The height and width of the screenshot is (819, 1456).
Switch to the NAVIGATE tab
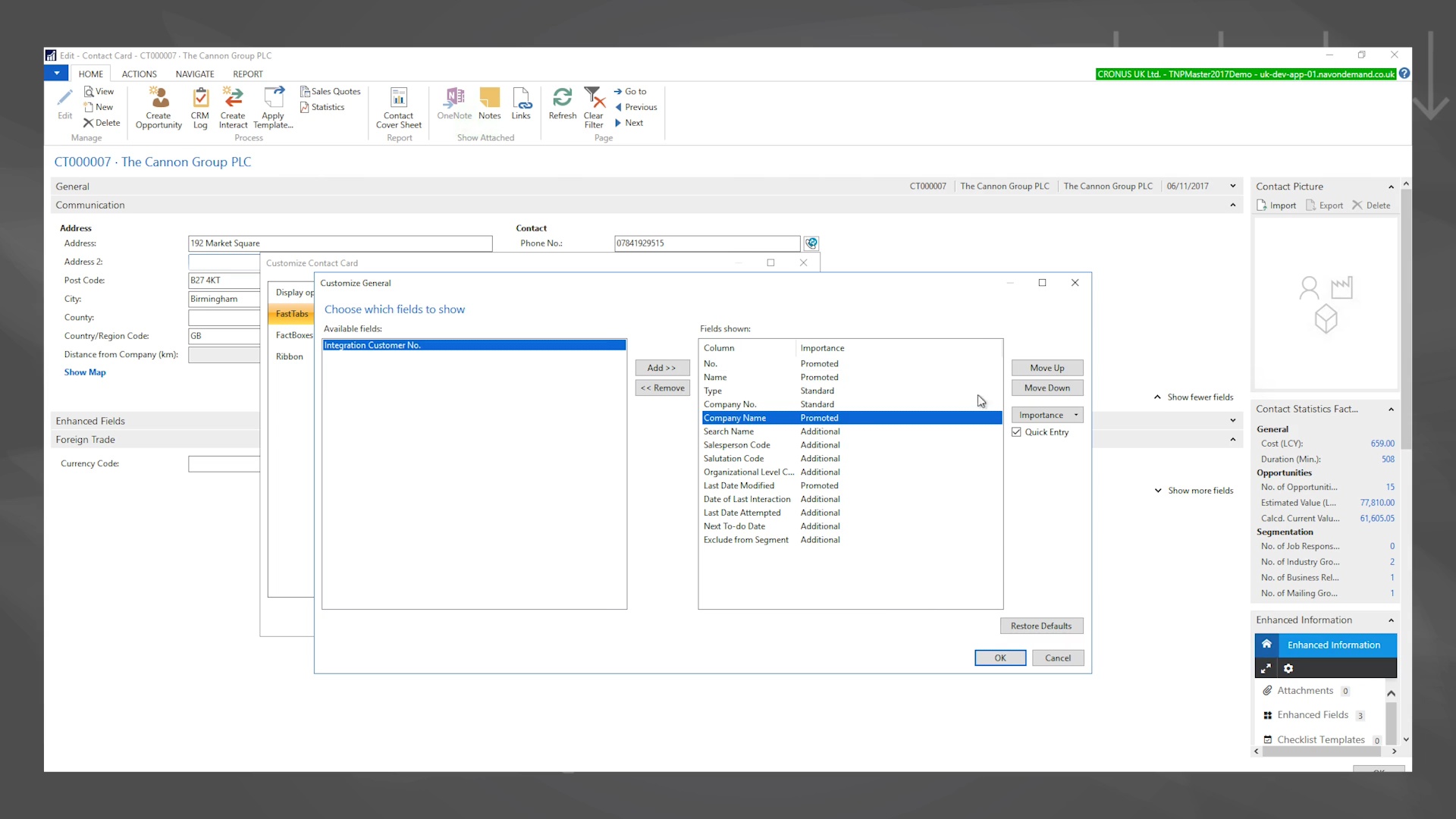(194, 74)
